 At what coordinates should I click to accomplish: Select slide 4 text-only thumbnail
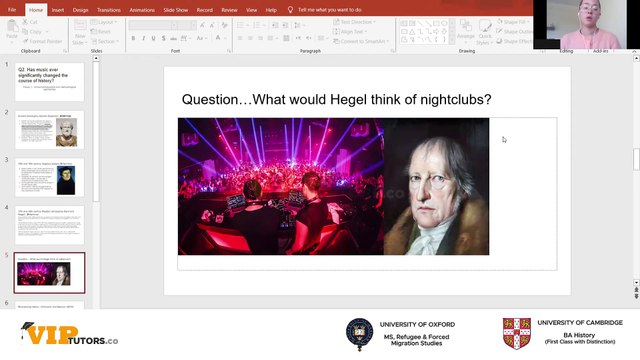coord(49,225)
